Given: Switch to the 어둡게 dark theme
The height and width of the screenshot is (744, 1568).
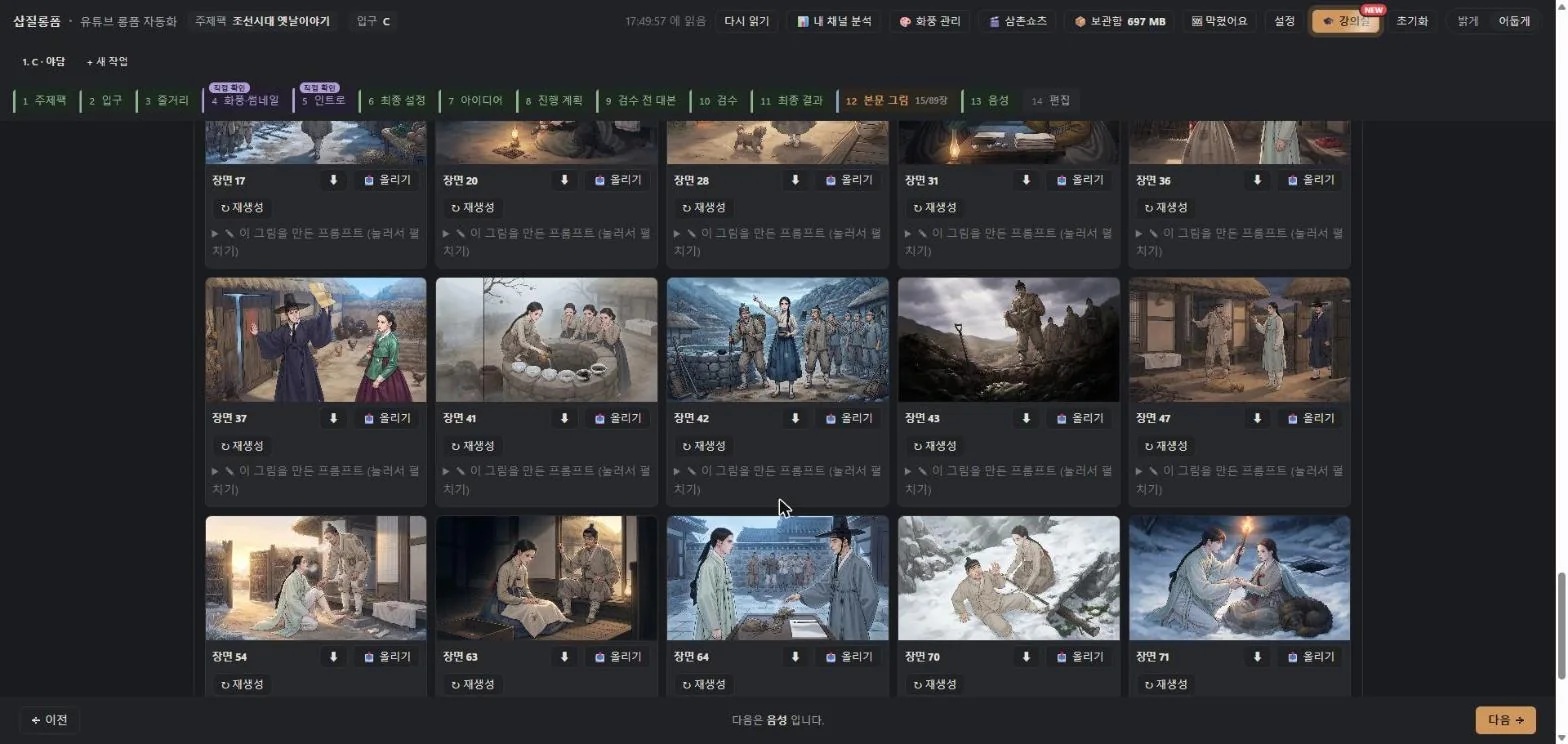Looking at the screenshot, I should (x=1513, y=21).
